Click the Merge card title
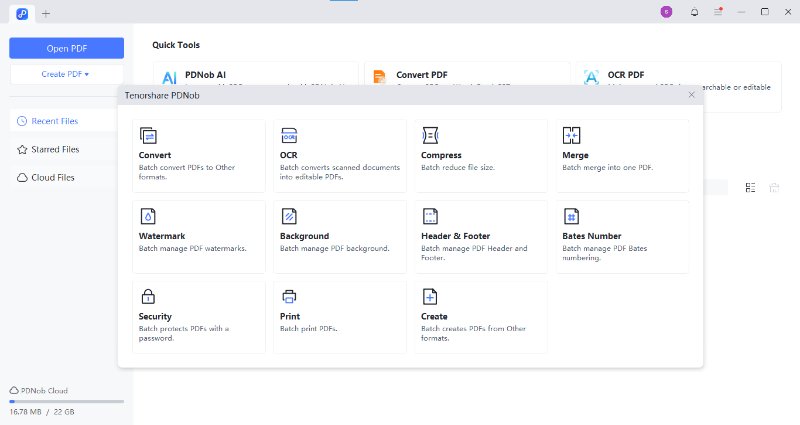This screenshot has height=425, width=800. tap(575, 155)
